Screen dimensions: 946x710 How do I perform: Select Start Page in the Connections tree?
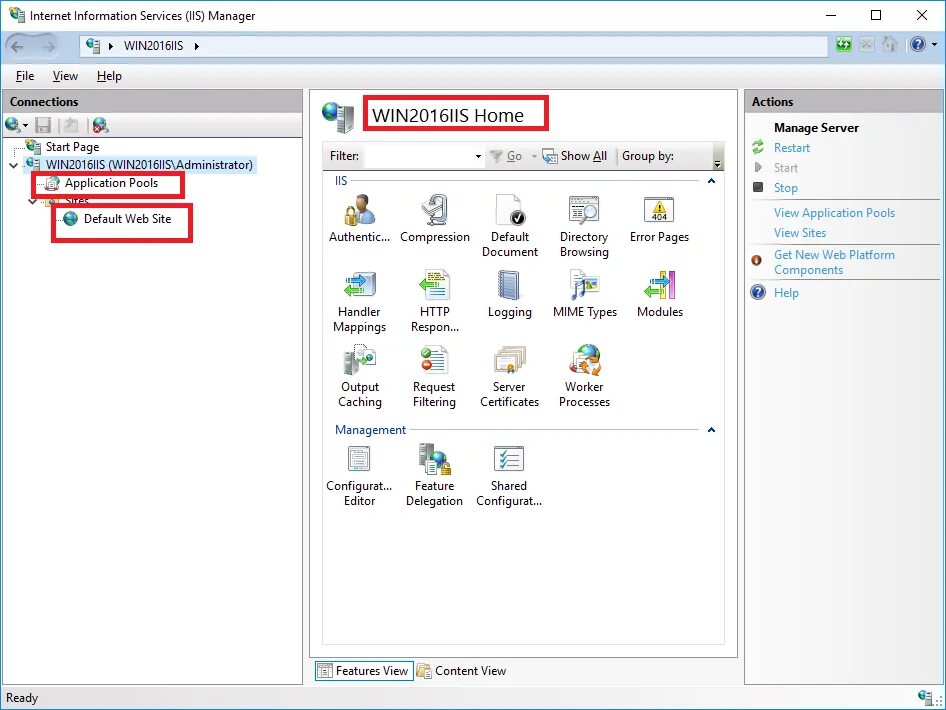click(72, 147)
